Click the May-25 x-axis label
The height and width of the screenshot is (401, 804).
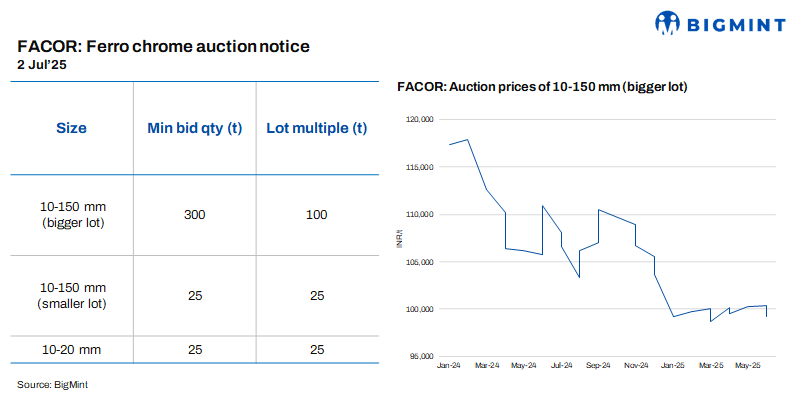(x=748, y=367)
